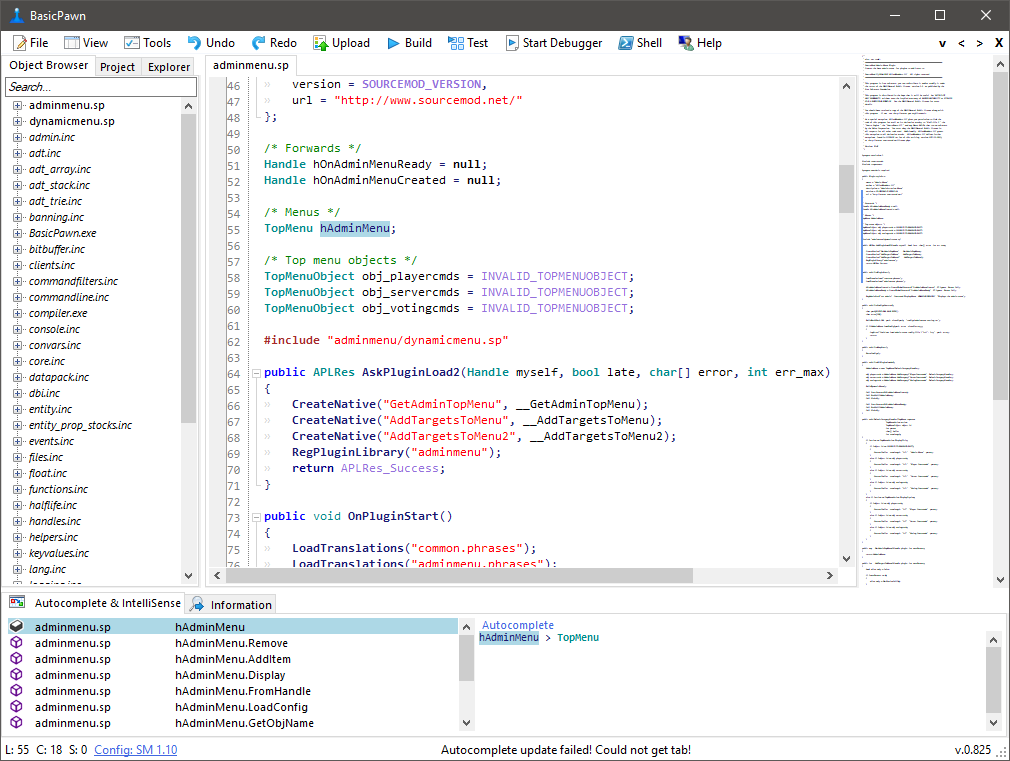Collapse the AskPluginLoad2 function fold on line 64

pyautogui.click(x=256, y=373)
